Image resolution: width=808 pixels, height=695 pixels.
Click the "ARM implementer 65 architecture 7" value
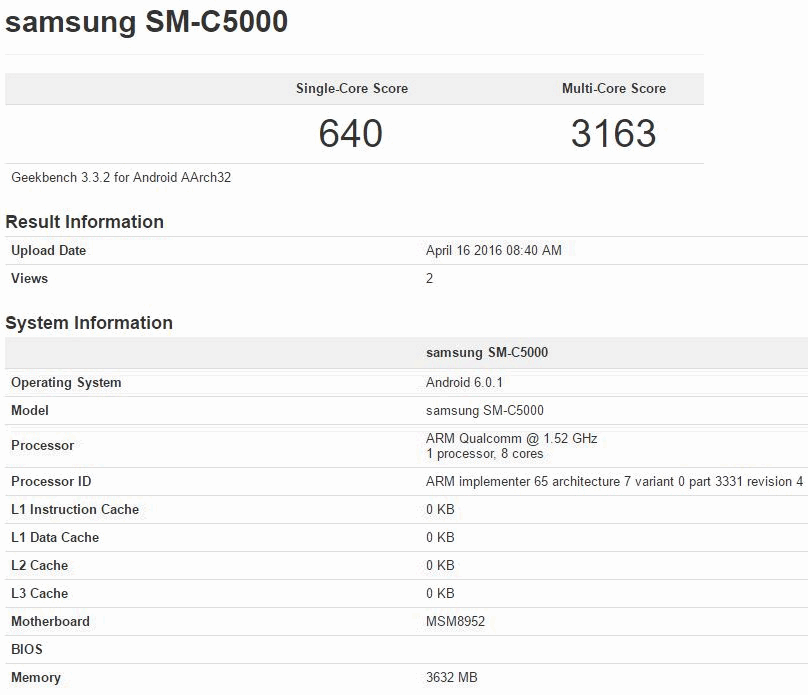[x=614, y=481]
